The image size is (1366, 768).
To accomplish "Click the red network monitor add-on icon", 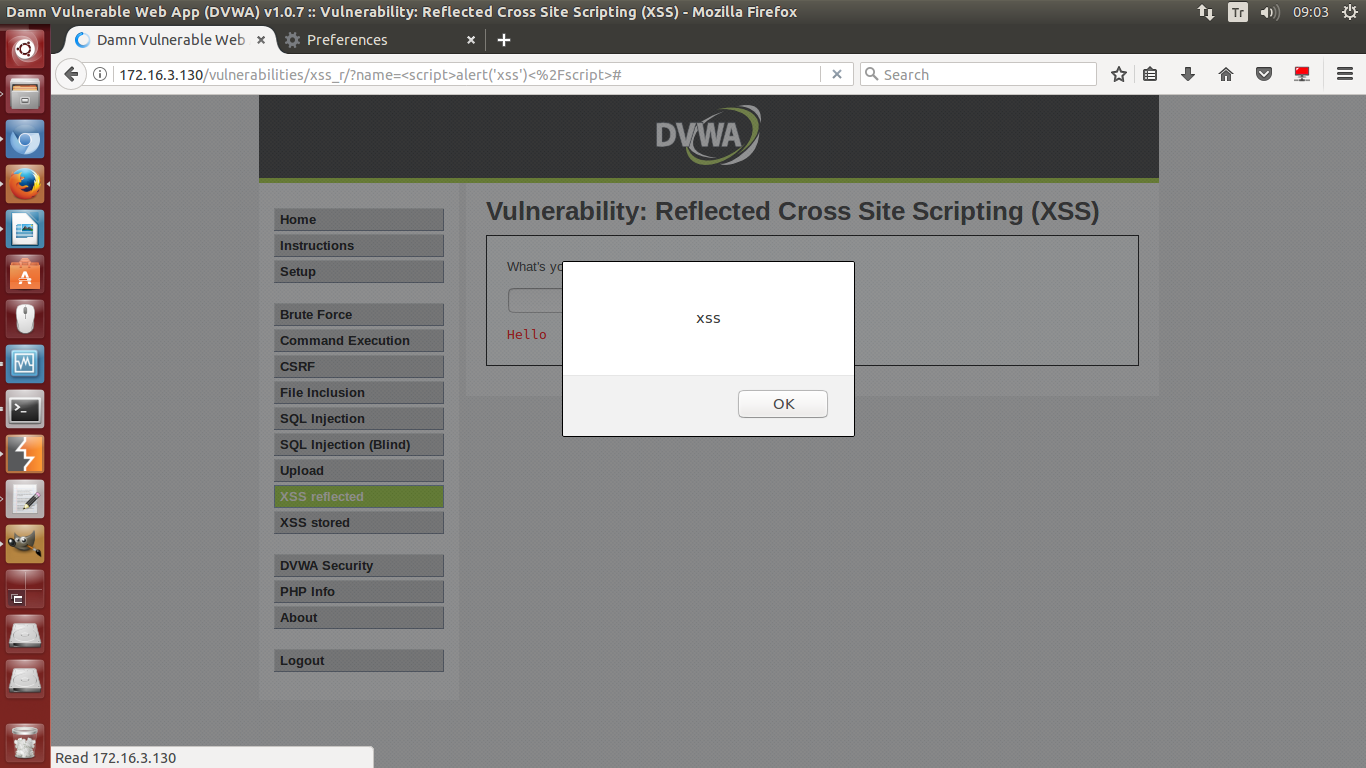I will (1302, 74).
